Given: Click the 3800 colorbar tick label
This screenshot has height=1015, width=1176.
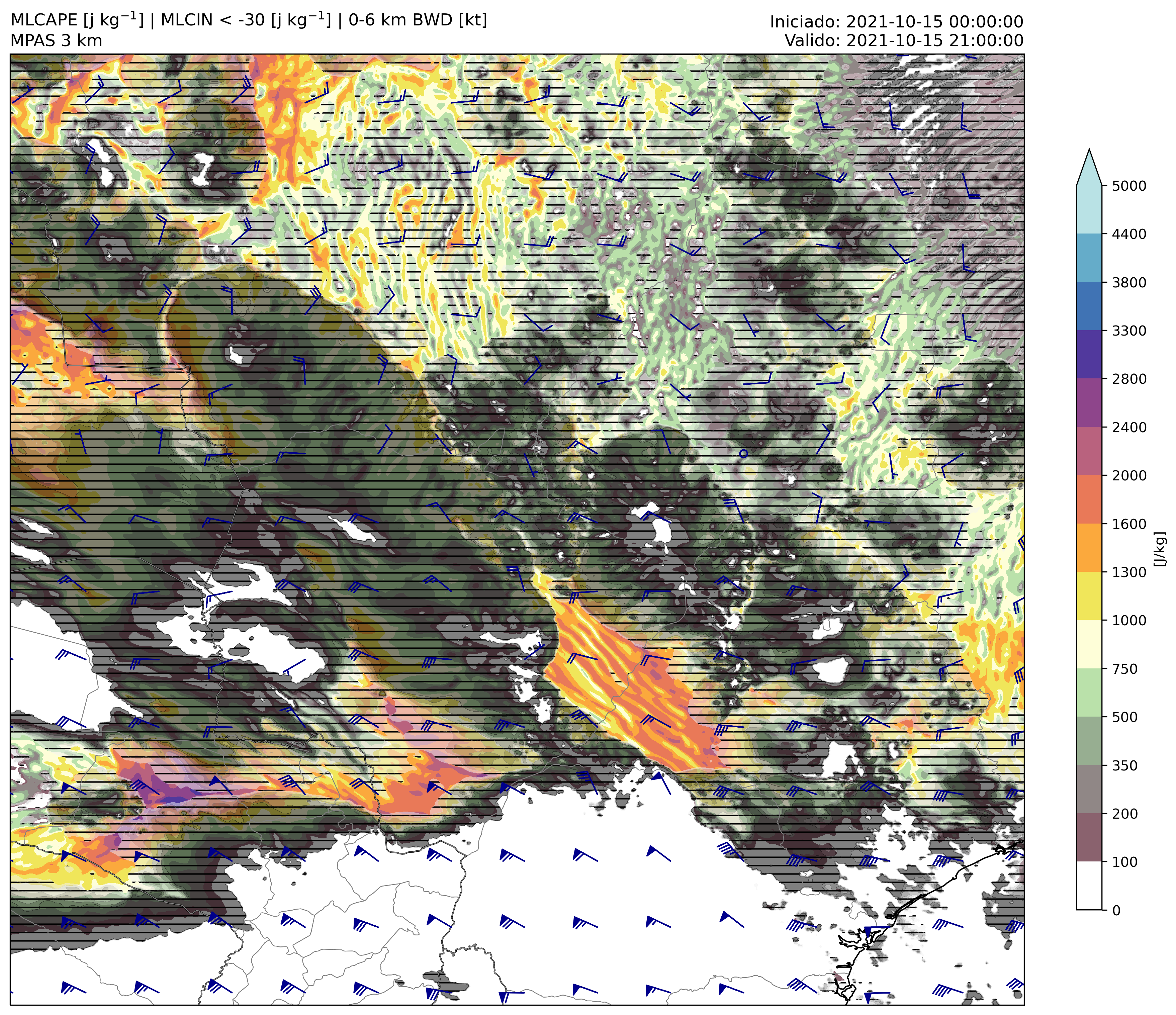Looking at the screenshot, I should coord(1129,282).
